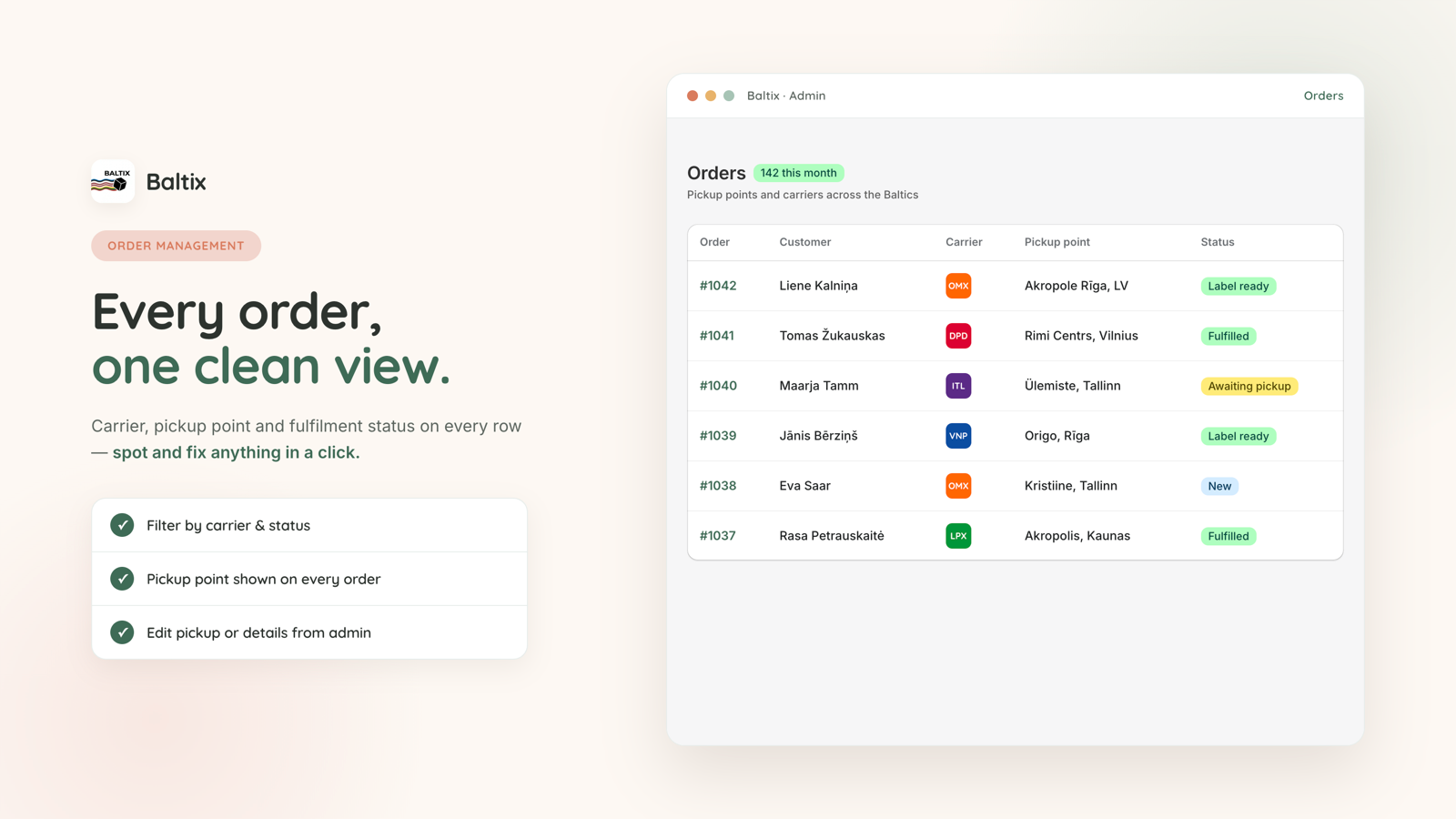Open order #1041 link
This screenshot has height=819, width=1456.
click(x=717, y=336)
